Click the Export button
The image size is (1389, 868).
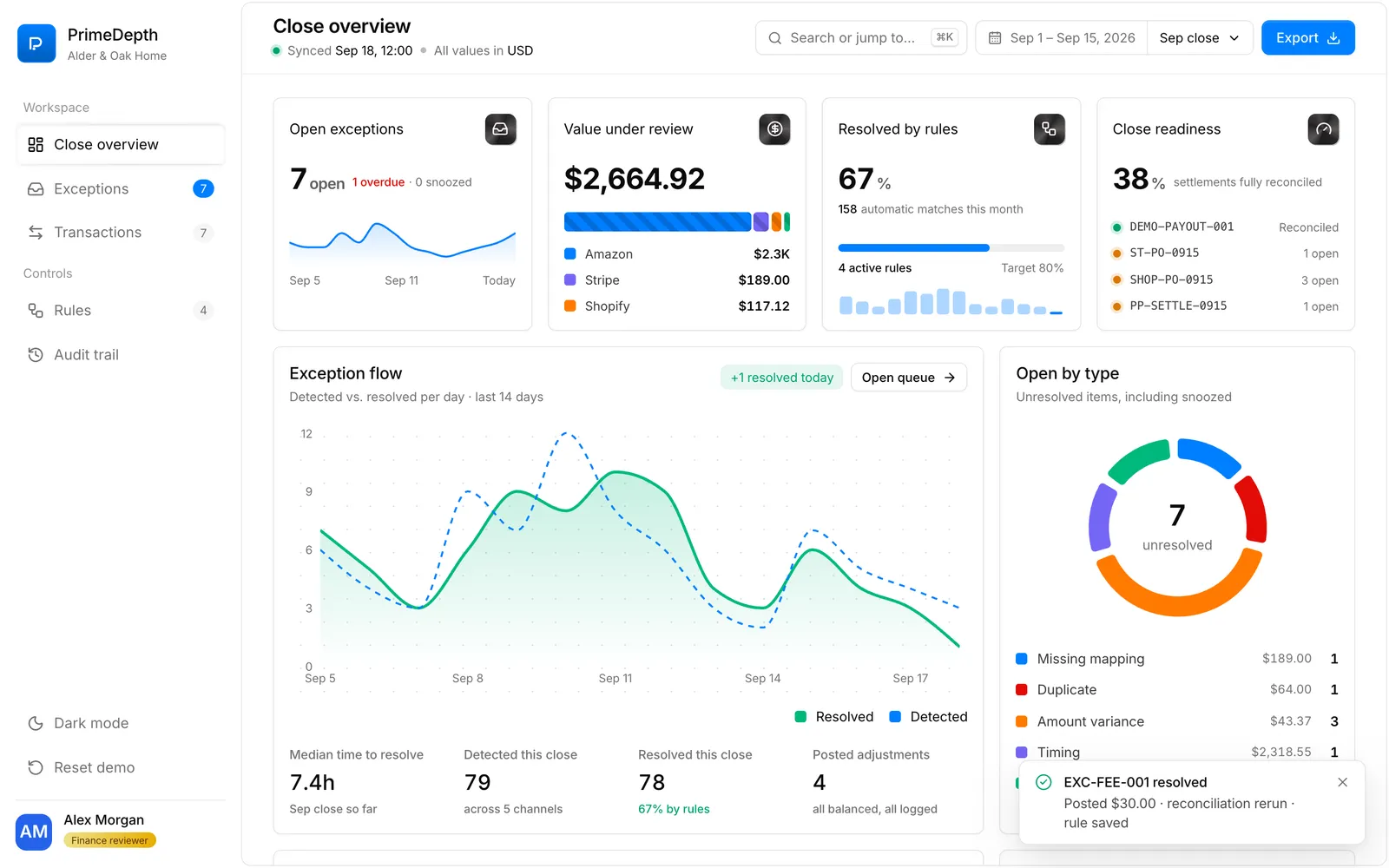coord(1307,37)
